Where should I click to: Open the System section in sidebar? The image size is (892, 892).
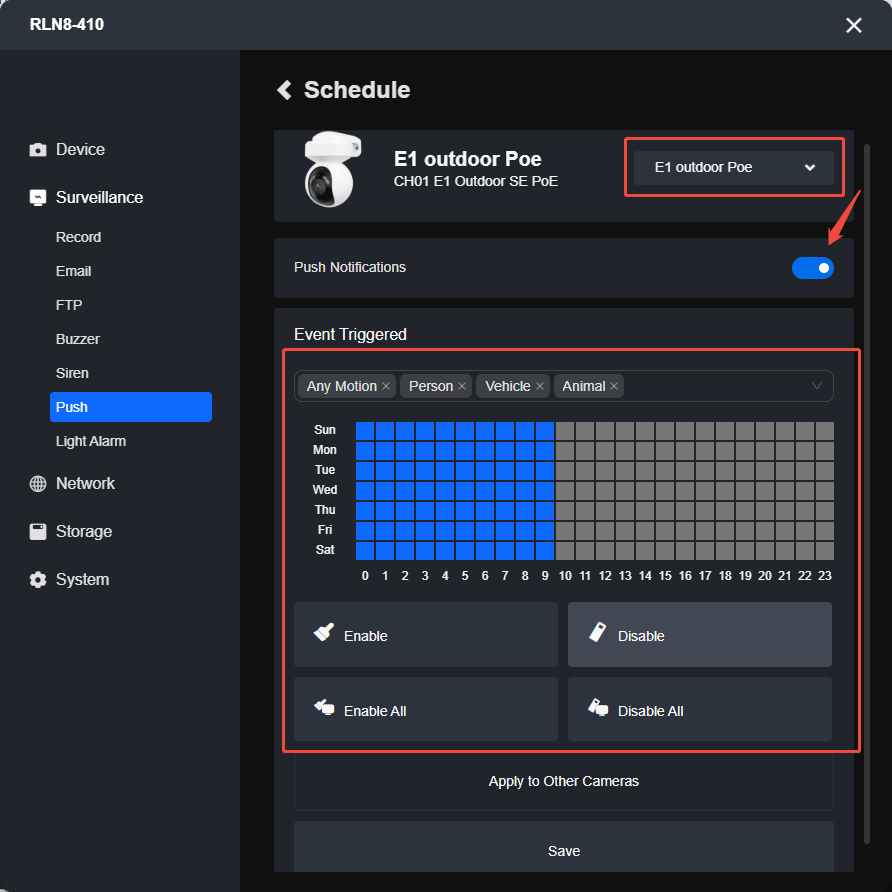coord(82,579)
